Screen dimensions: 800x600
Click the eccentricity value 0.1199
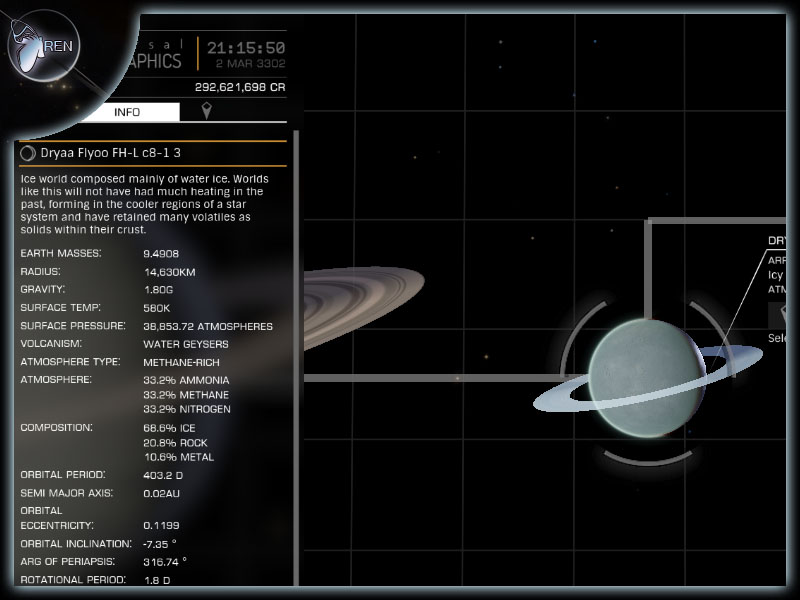point(161,526)
